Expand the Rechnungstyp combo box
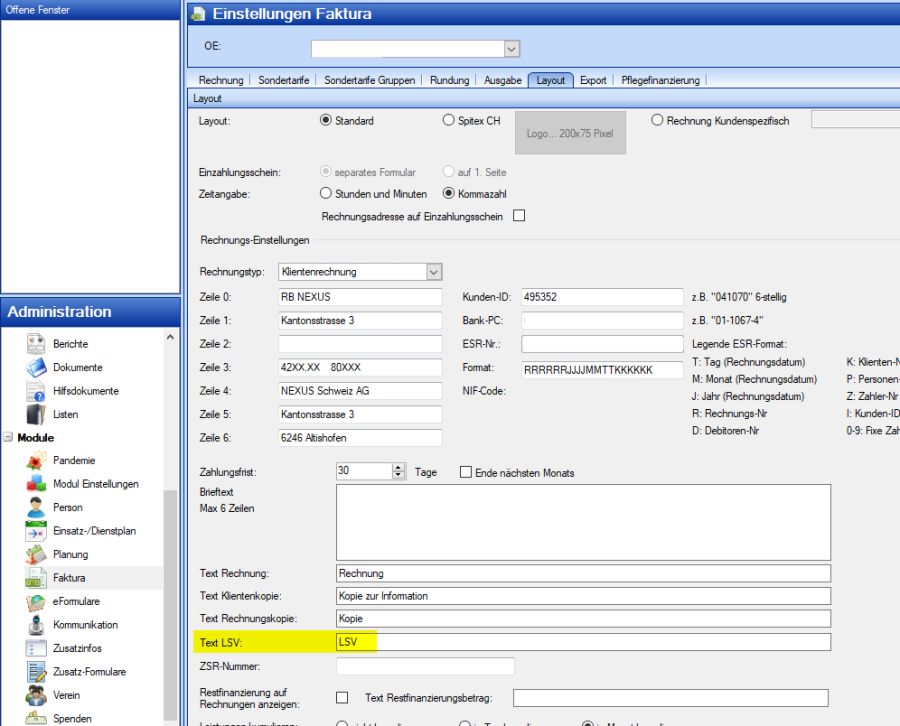The width and height of the screenshot is (900, 726). click(x=433, y=272)
